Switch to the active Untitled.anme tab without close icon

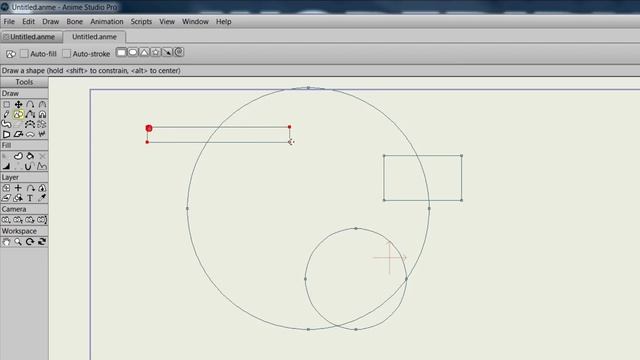coord(94,37)
